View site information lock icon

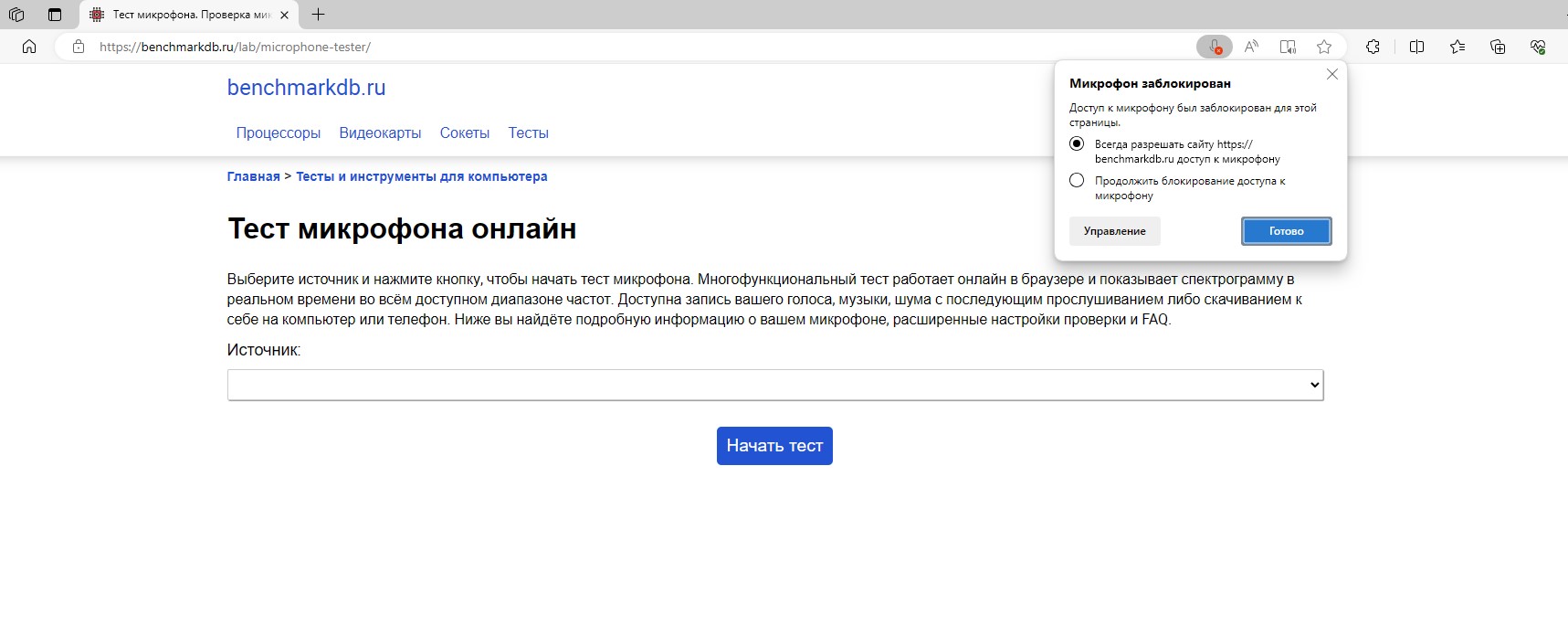[79, 47]
